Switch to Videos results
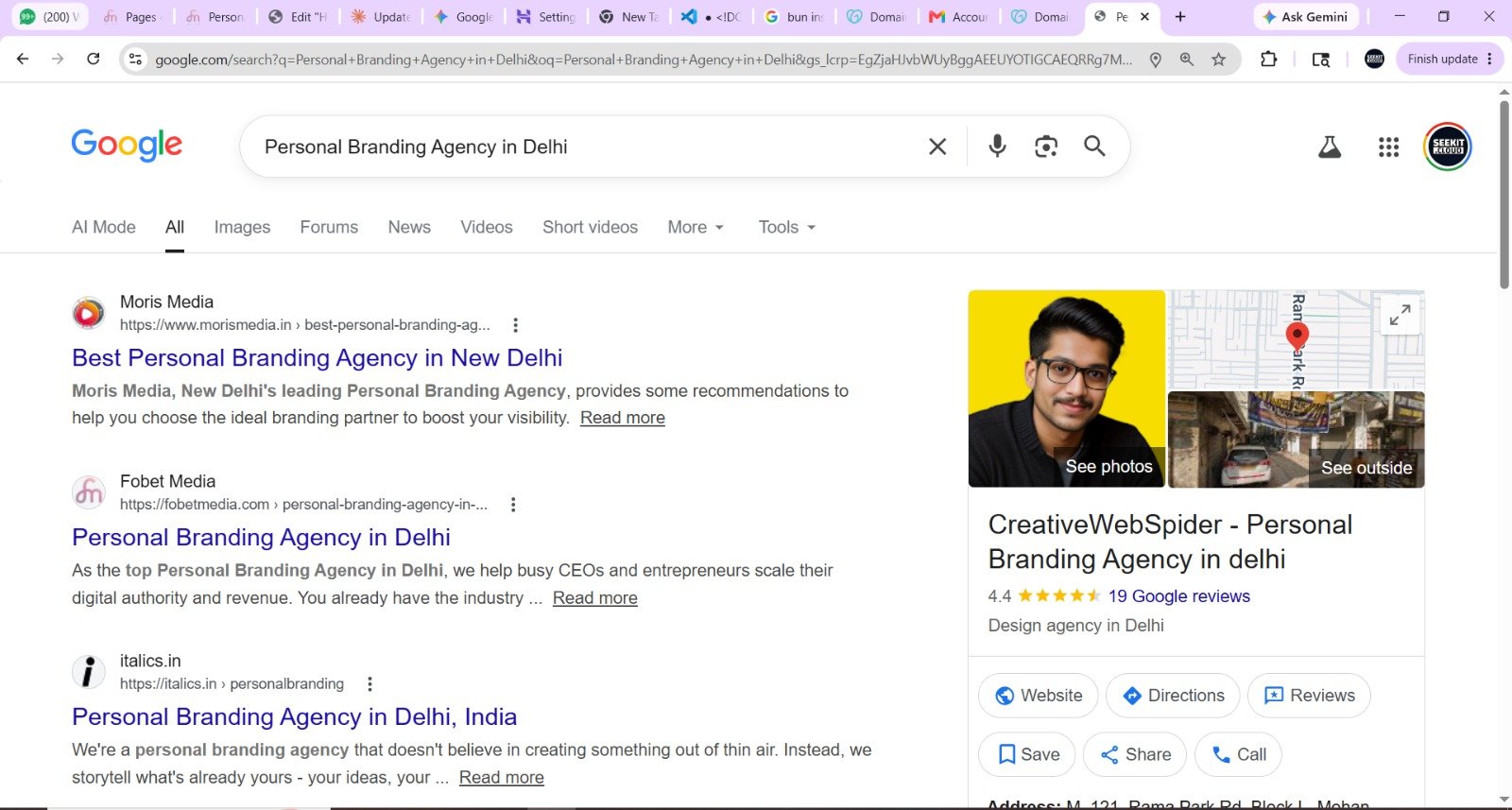Viewport: 1512px width, 810px height. [x=487, y=227]
